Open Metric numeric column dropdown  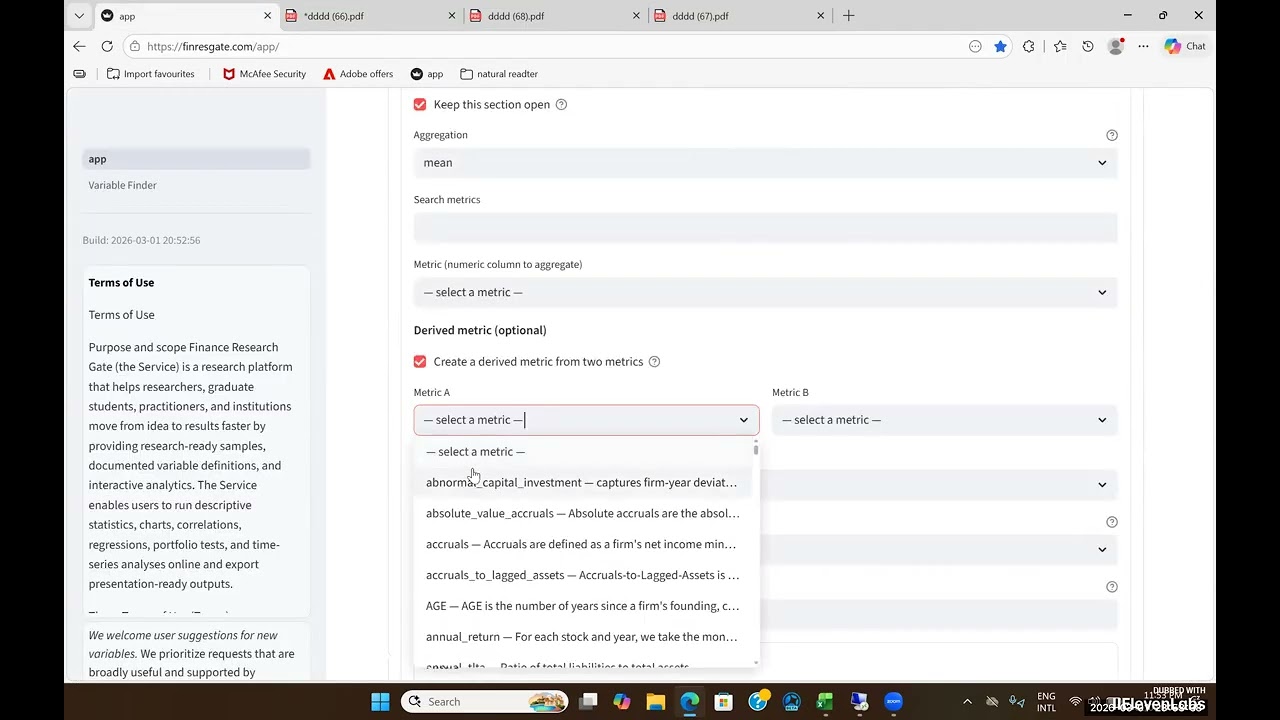tap(765, 292)
